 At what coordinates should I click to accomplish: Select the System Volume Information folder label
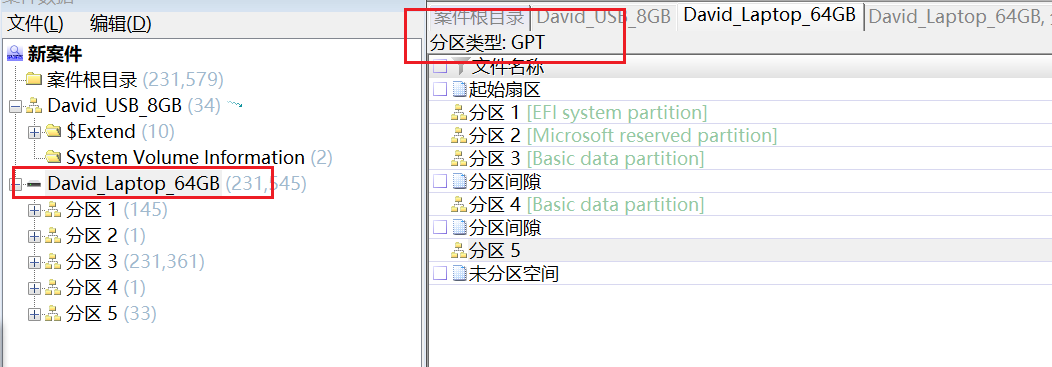(185, 158)
